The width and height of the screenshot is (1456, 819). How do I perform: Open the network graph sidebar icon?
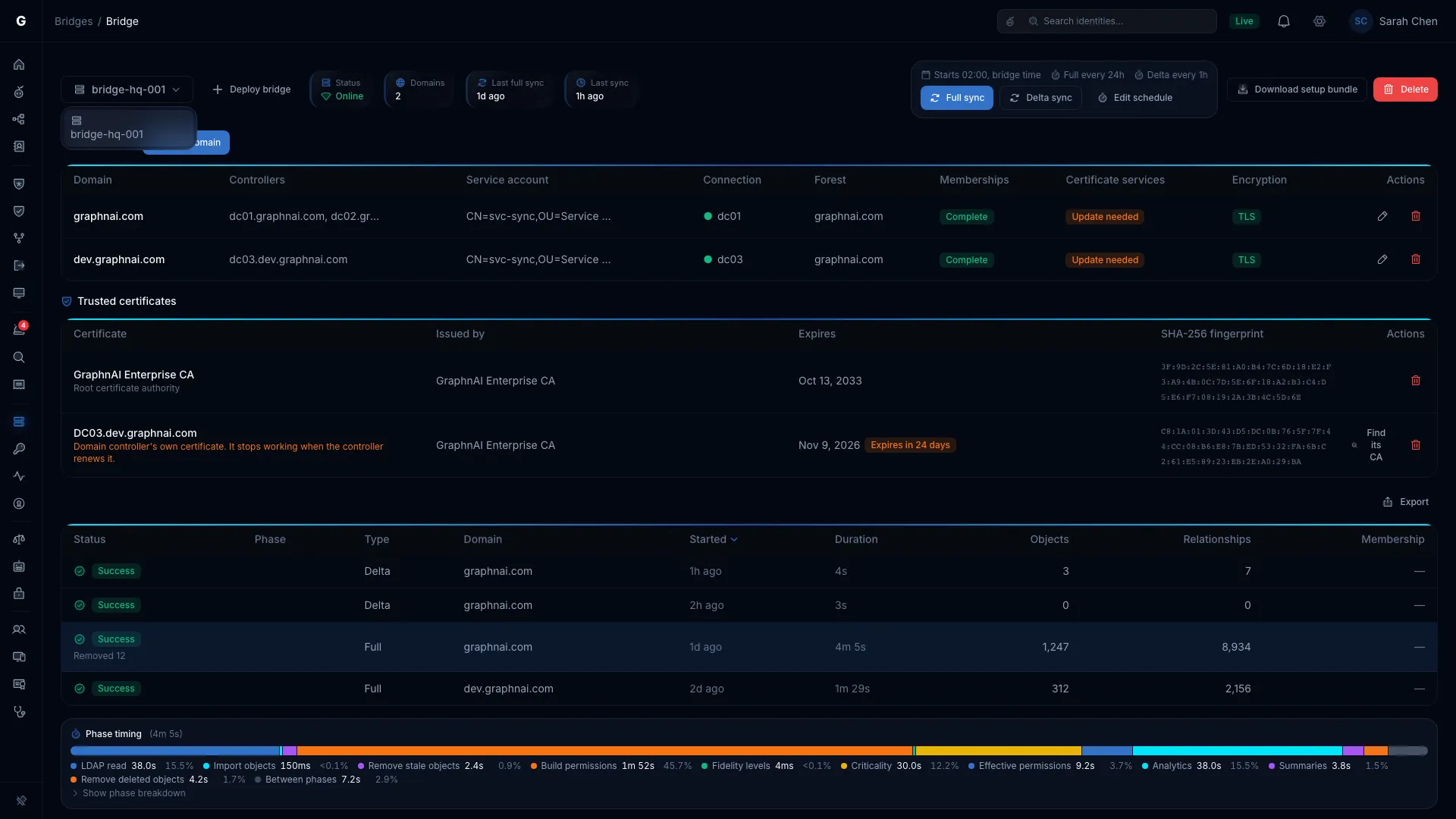pos(20,119)
